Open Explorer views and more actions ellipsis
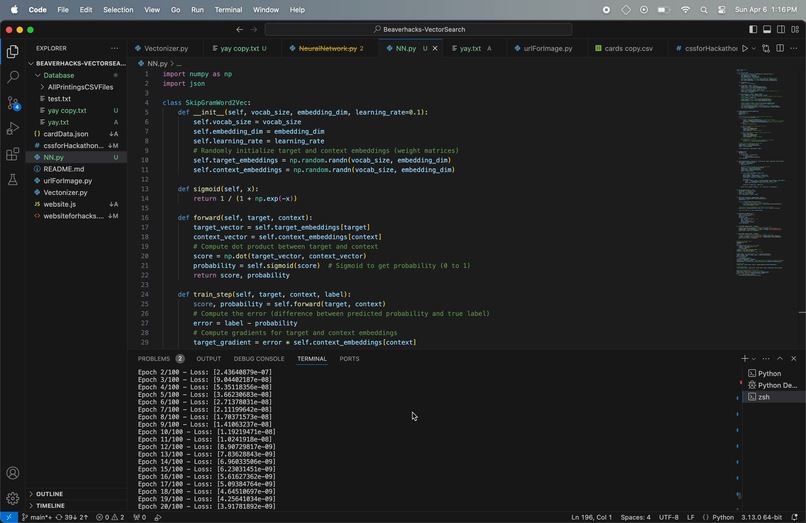The image size is (806, 523). (114, 48)
